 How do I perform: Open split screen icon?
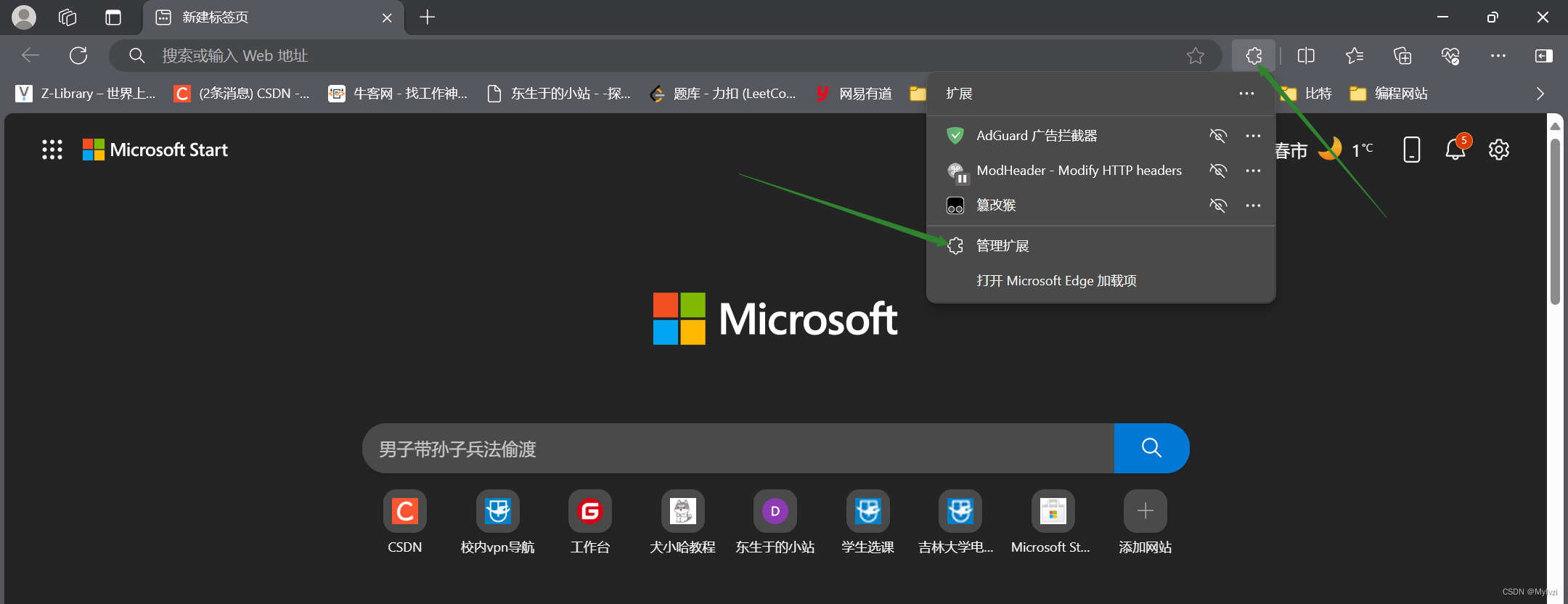tap(1306, 56)
